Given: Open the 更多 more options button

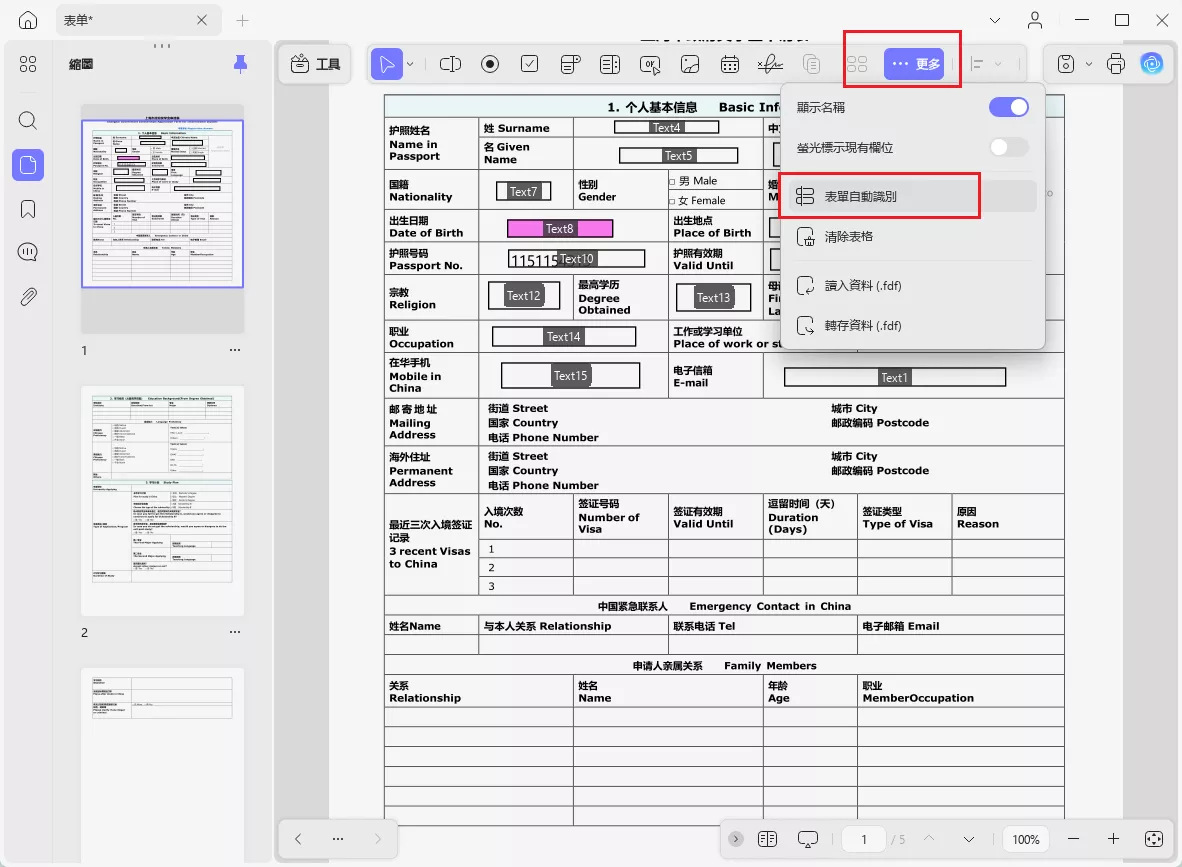Looking at the screenshot, I should (x=914, y=64).
